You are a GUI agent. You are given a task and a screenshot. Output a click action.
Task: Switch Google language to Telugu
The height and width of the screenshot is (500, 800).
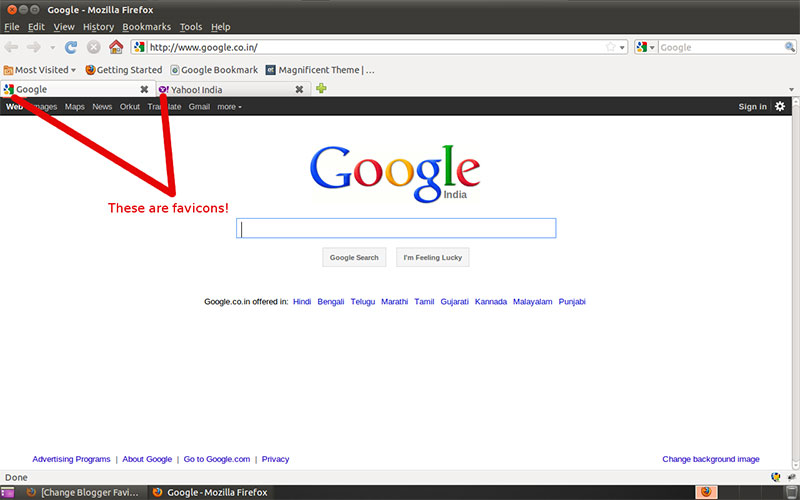click(x=363, y=302)
